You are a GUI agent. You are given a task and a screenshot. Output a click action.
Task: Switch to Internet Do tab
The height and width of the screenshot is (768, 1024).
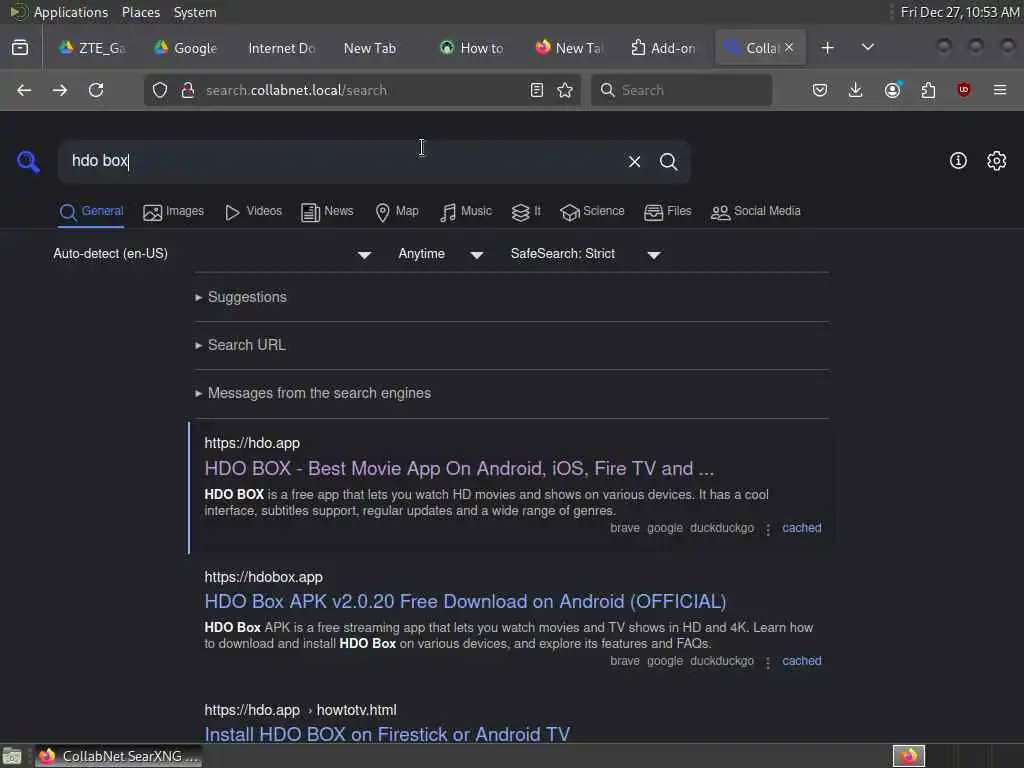[281, 48]
